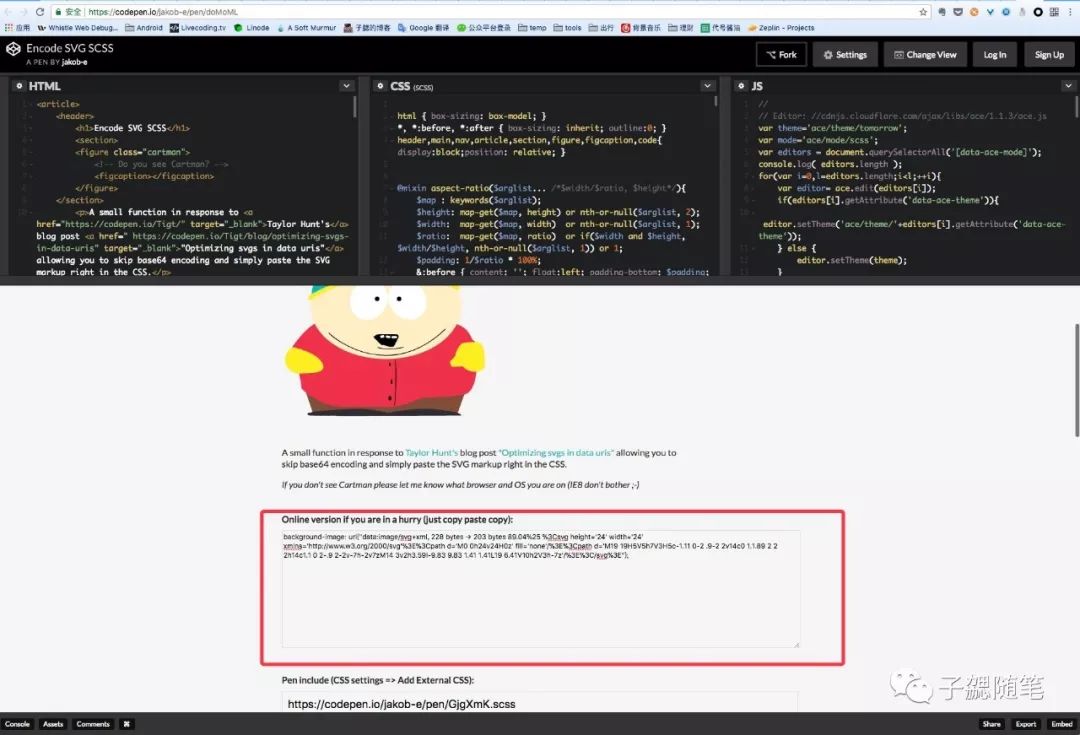Click the browser reload icon
This screenshot has width=1080, height=735.
(x=39, y=12)
